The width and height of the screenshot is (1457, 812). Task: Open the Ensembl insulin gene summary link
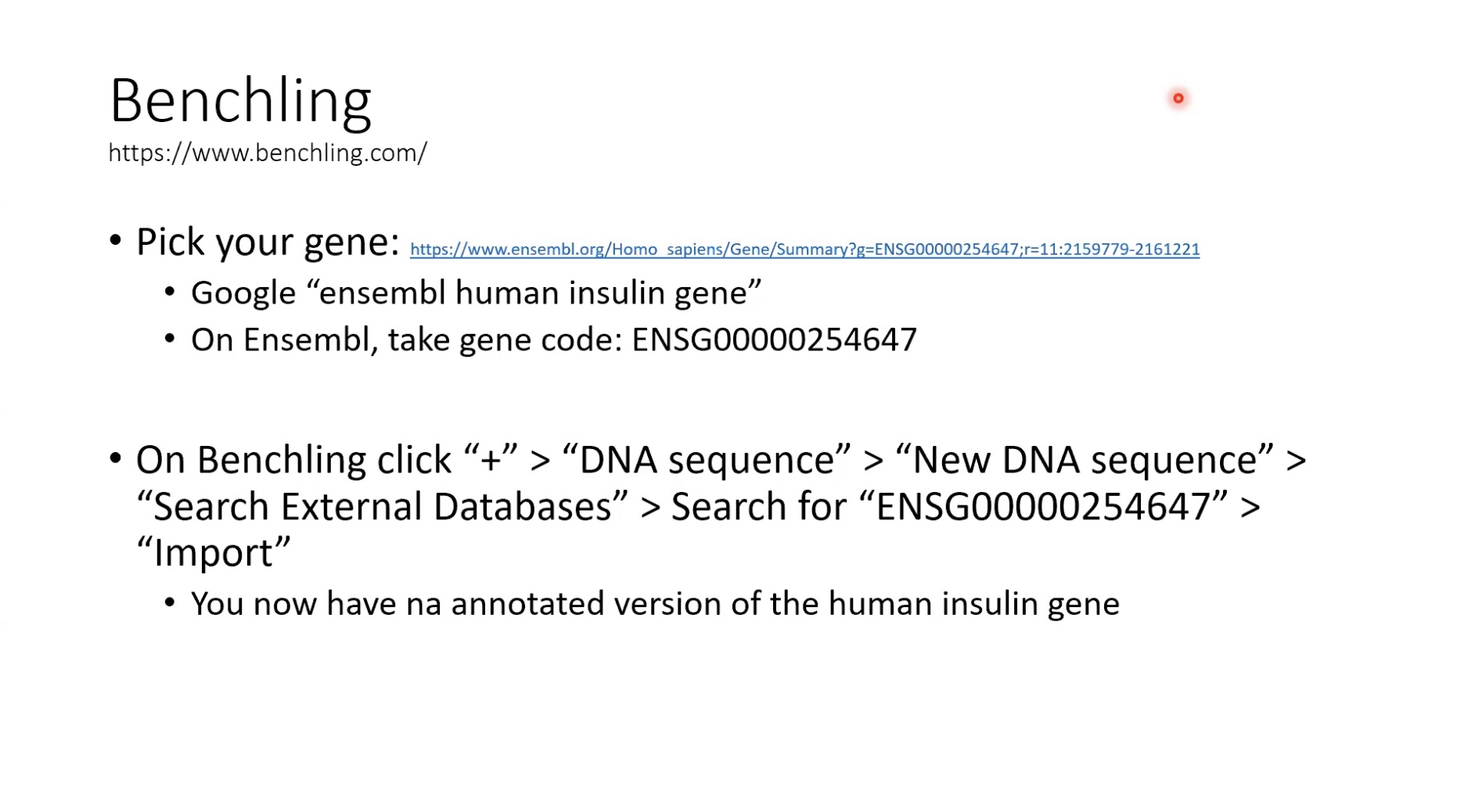[x=804, y=250]
